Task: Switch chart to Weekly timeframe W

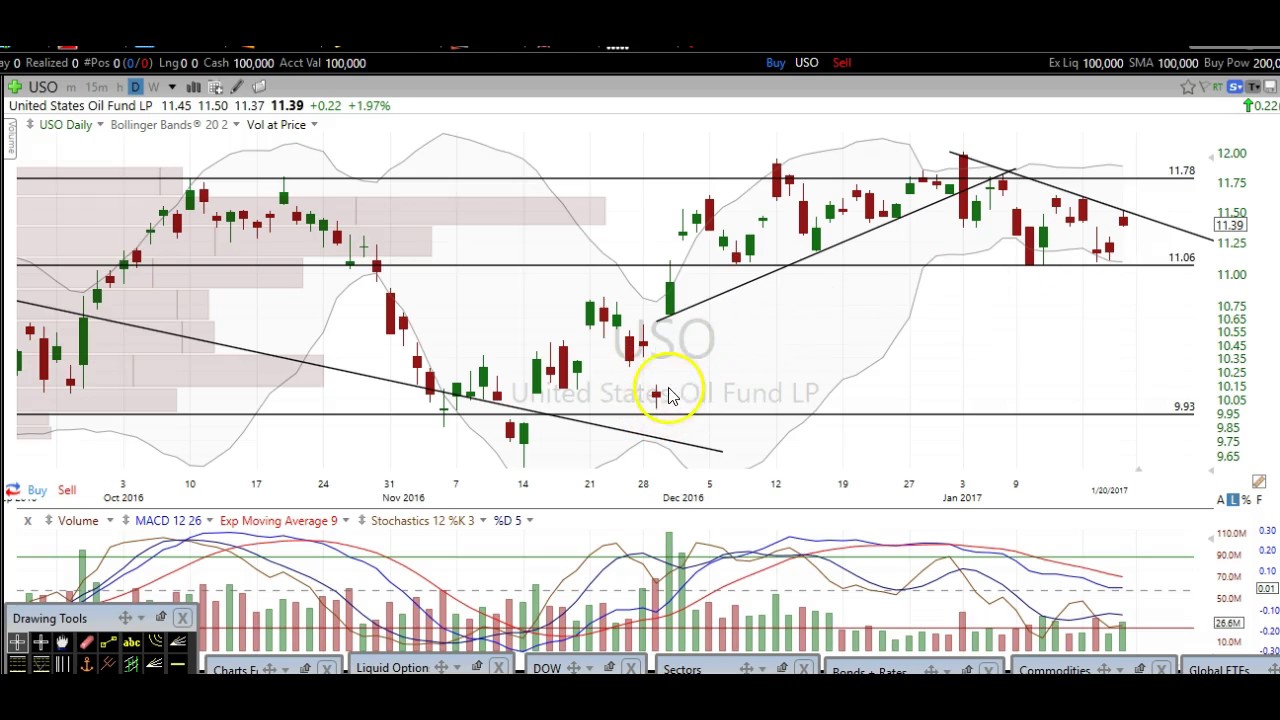Action: 153,87
